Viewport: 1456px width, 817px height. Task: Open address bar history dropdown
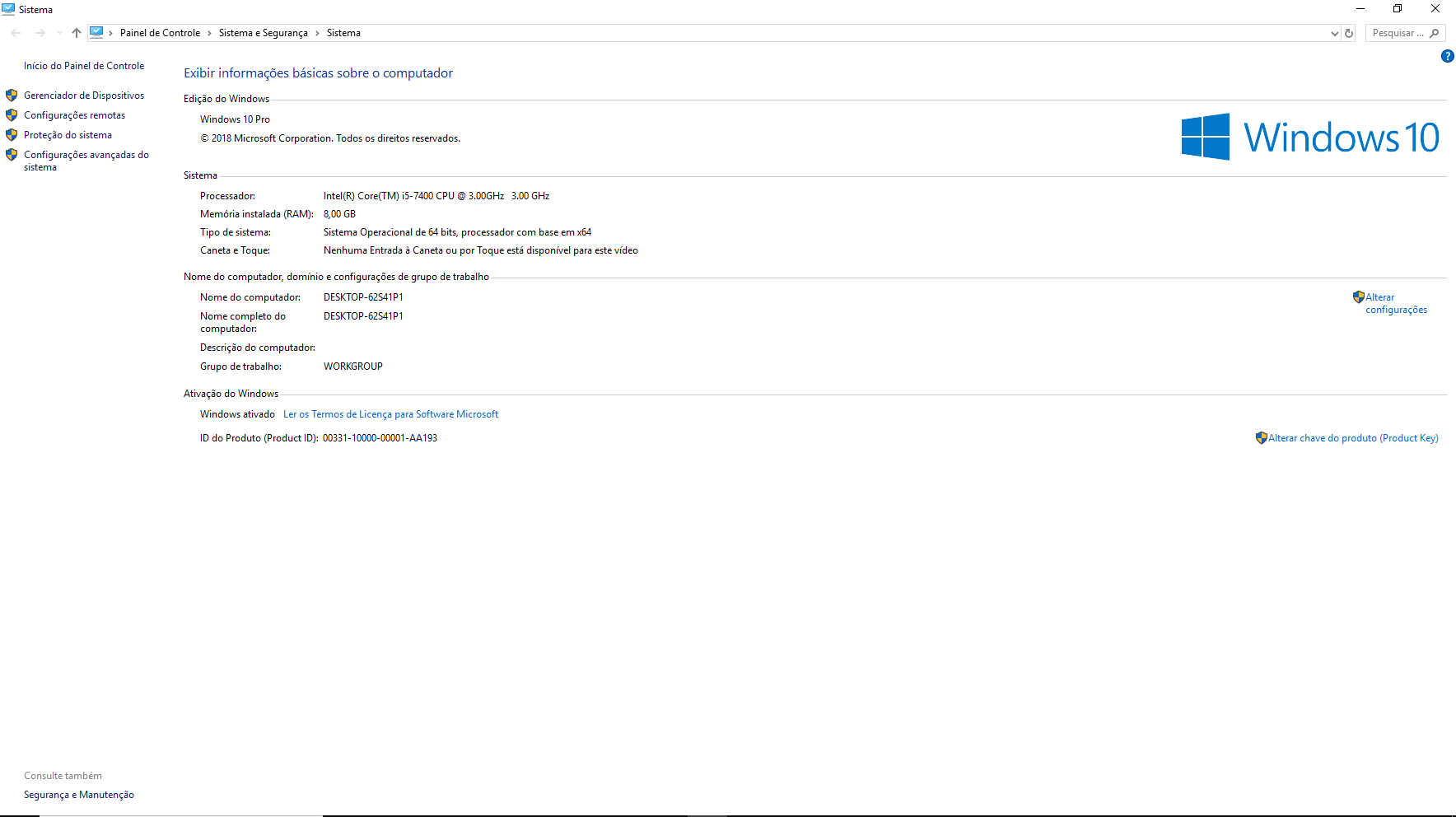(1335, 34)
